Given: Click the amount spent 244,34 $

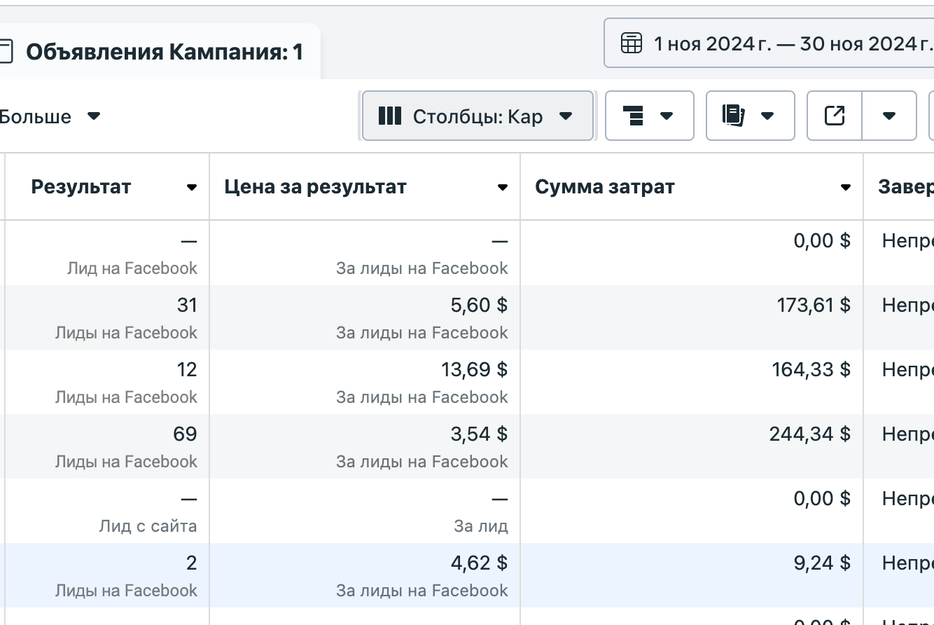Looking at the screenshot, I should 810,434.
